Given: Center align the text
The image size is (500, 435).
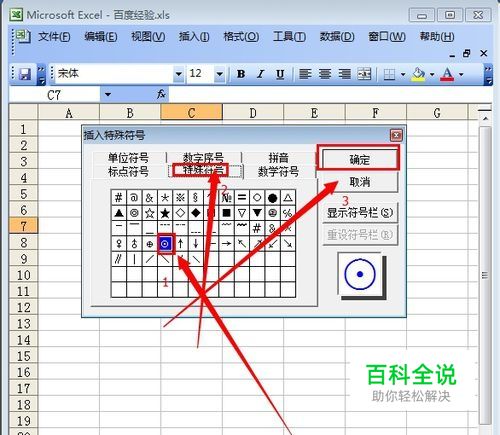Looking at the screenshot, I should [325, 74].
